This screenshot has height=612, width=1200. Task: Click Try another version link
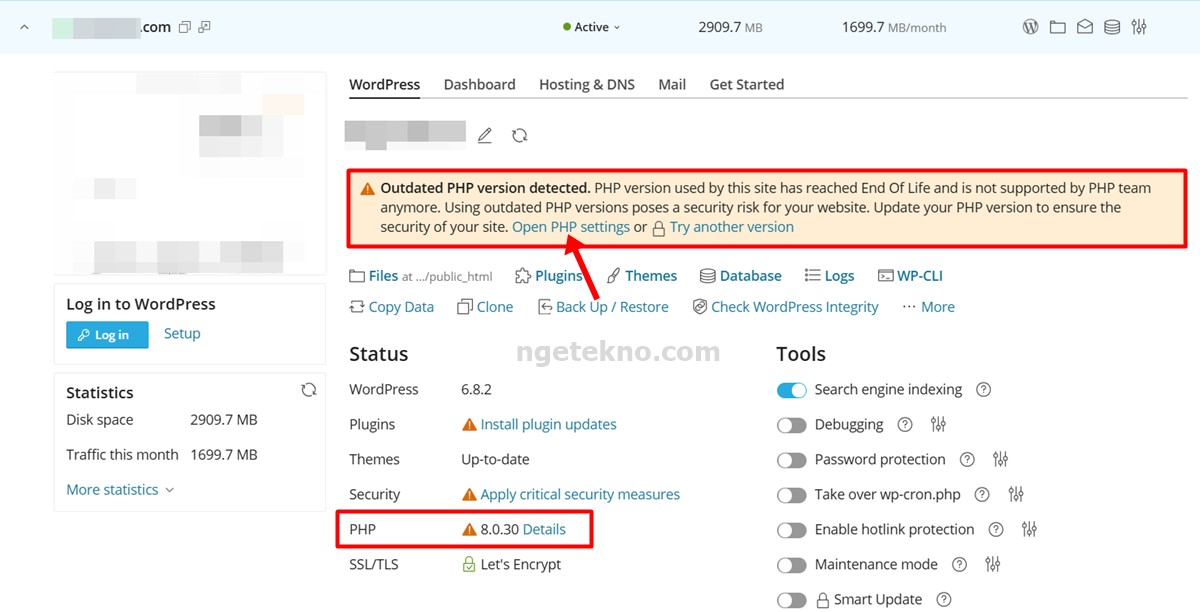731,227
